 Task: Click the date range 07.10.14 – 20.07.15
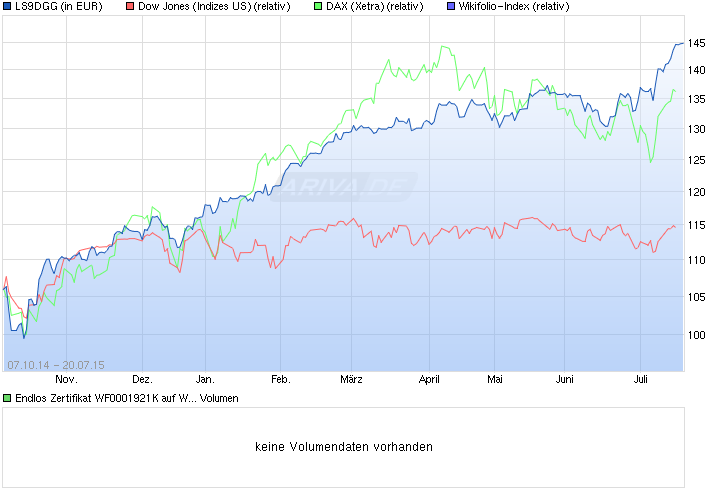[55, 364]
